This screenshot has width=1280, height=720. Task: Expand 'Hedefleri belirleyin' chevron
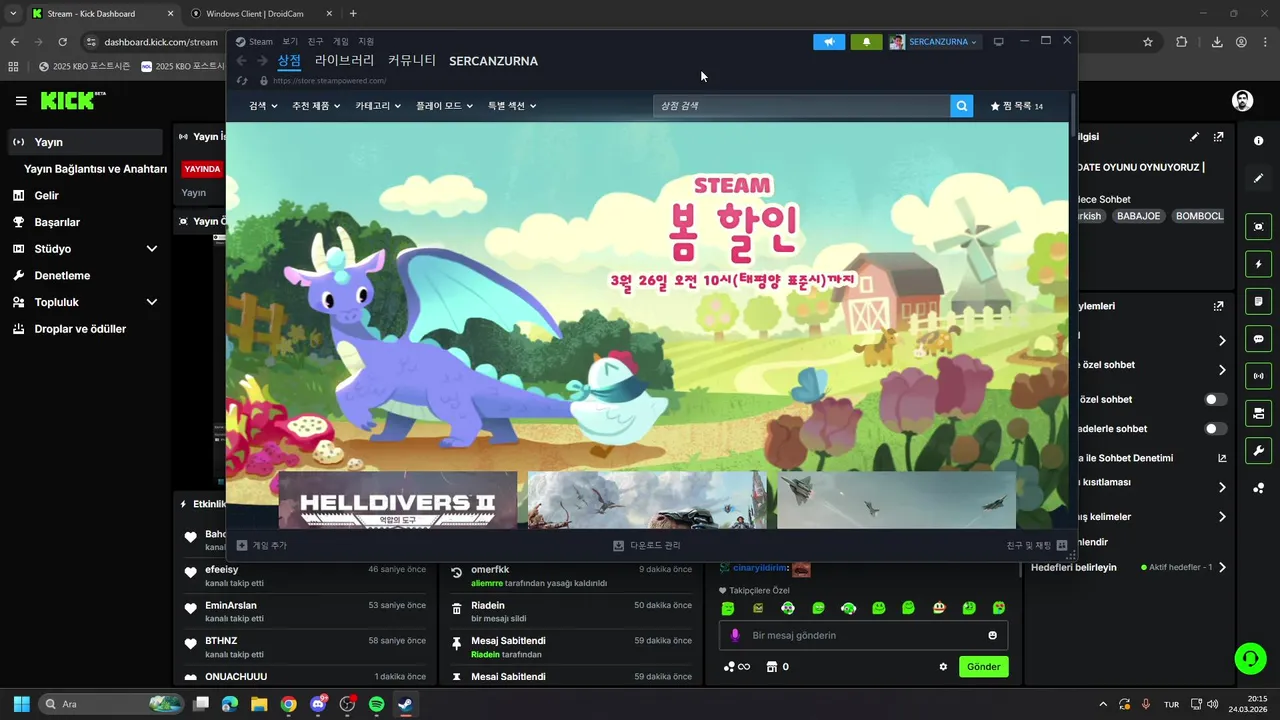[x=1222, y=568]
